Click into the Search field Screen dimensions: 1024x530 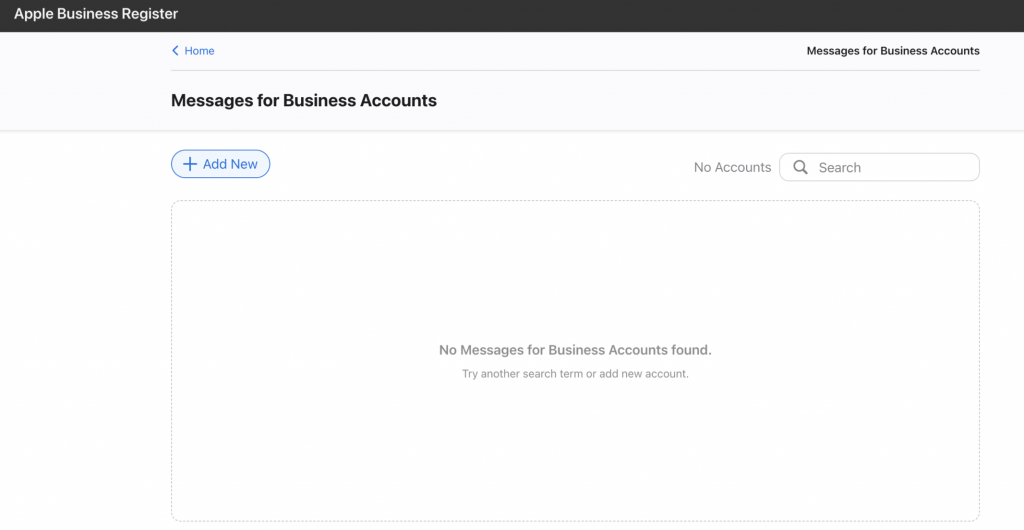coord(879,167)
